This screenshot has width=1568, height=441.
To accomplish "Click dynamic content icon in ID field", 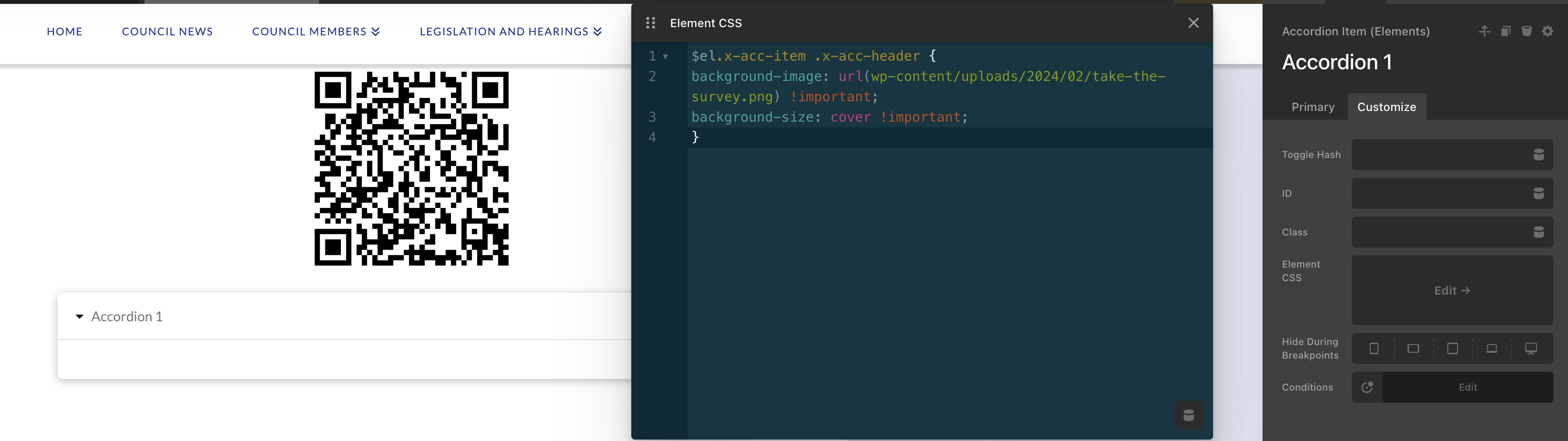I will [x=1538, y=193].
